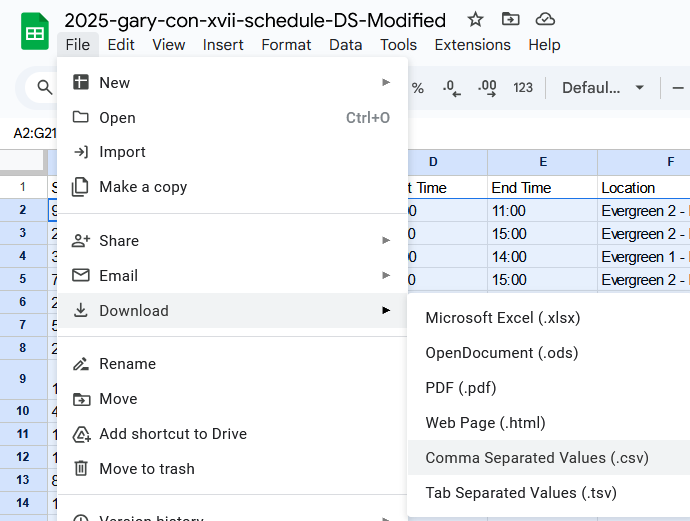The image size is (690, 521).
Task: Open the View menu
Action: (x=169, y=45)
